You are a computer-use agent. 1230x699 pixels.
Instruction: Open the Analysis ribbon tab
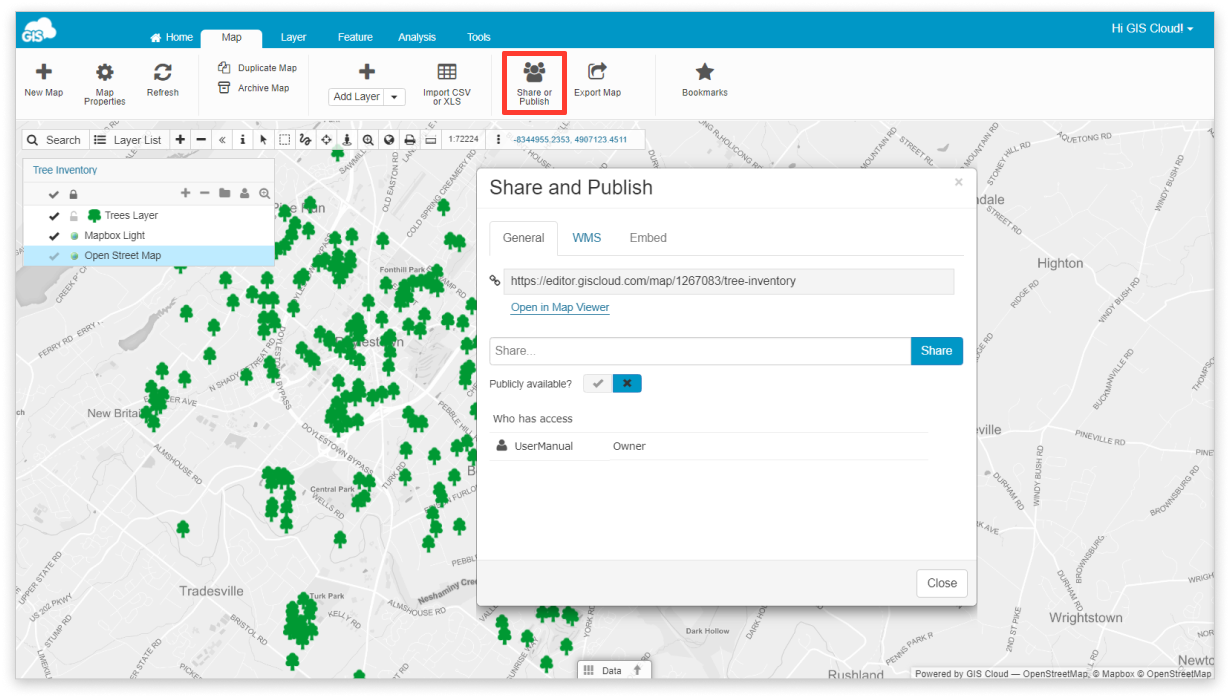pos(417,37)
